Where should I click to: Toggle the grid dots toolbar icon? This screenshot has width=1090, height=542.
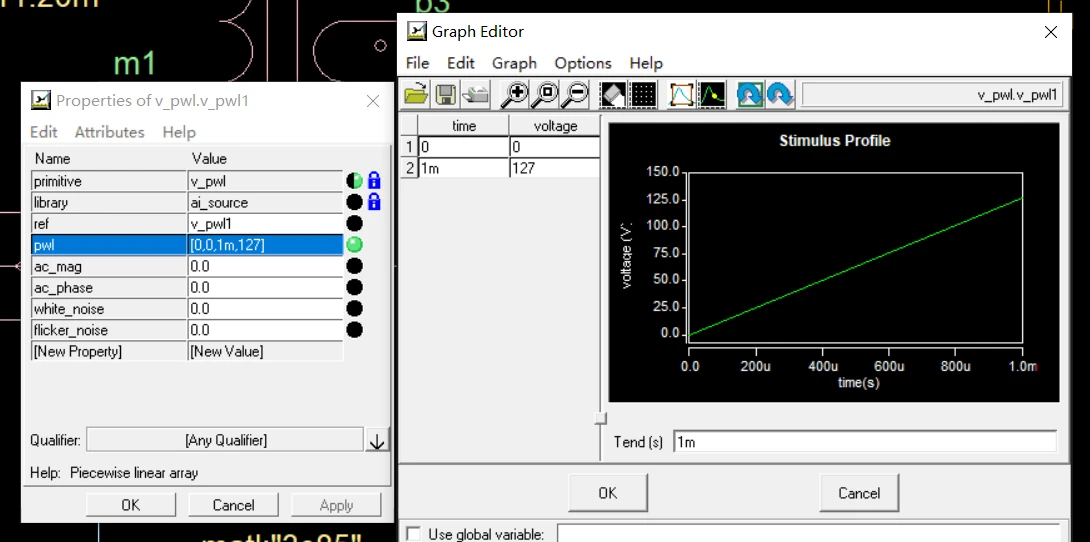click(644, 94)
